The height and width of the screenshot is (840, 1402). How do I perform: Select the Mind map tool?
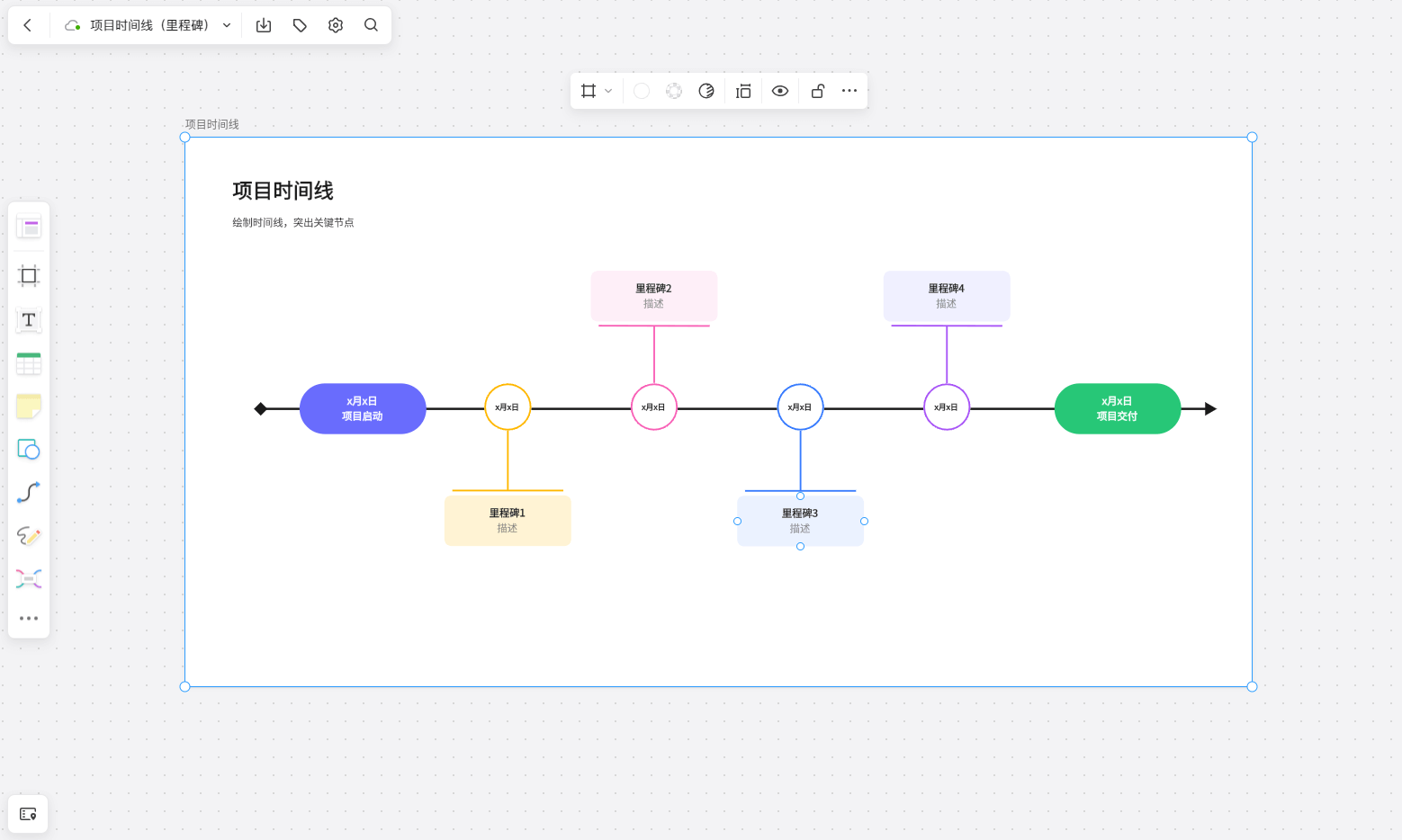click(x=29, y=578)
